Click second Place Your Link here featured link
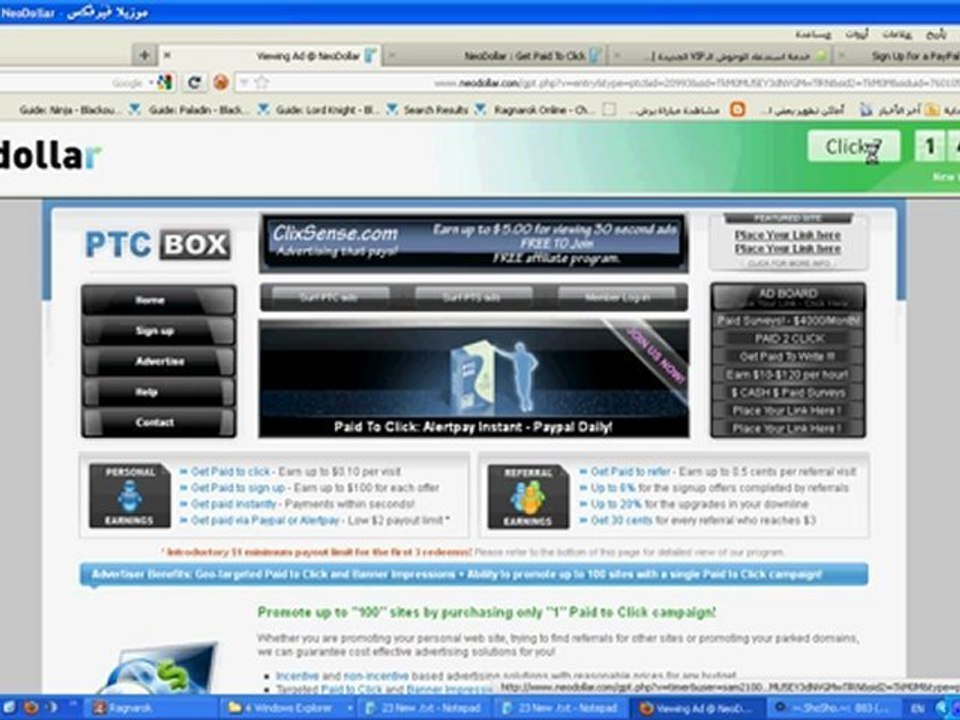The width and height of the screenshot is (960, 720). click(x=787, y=249)
